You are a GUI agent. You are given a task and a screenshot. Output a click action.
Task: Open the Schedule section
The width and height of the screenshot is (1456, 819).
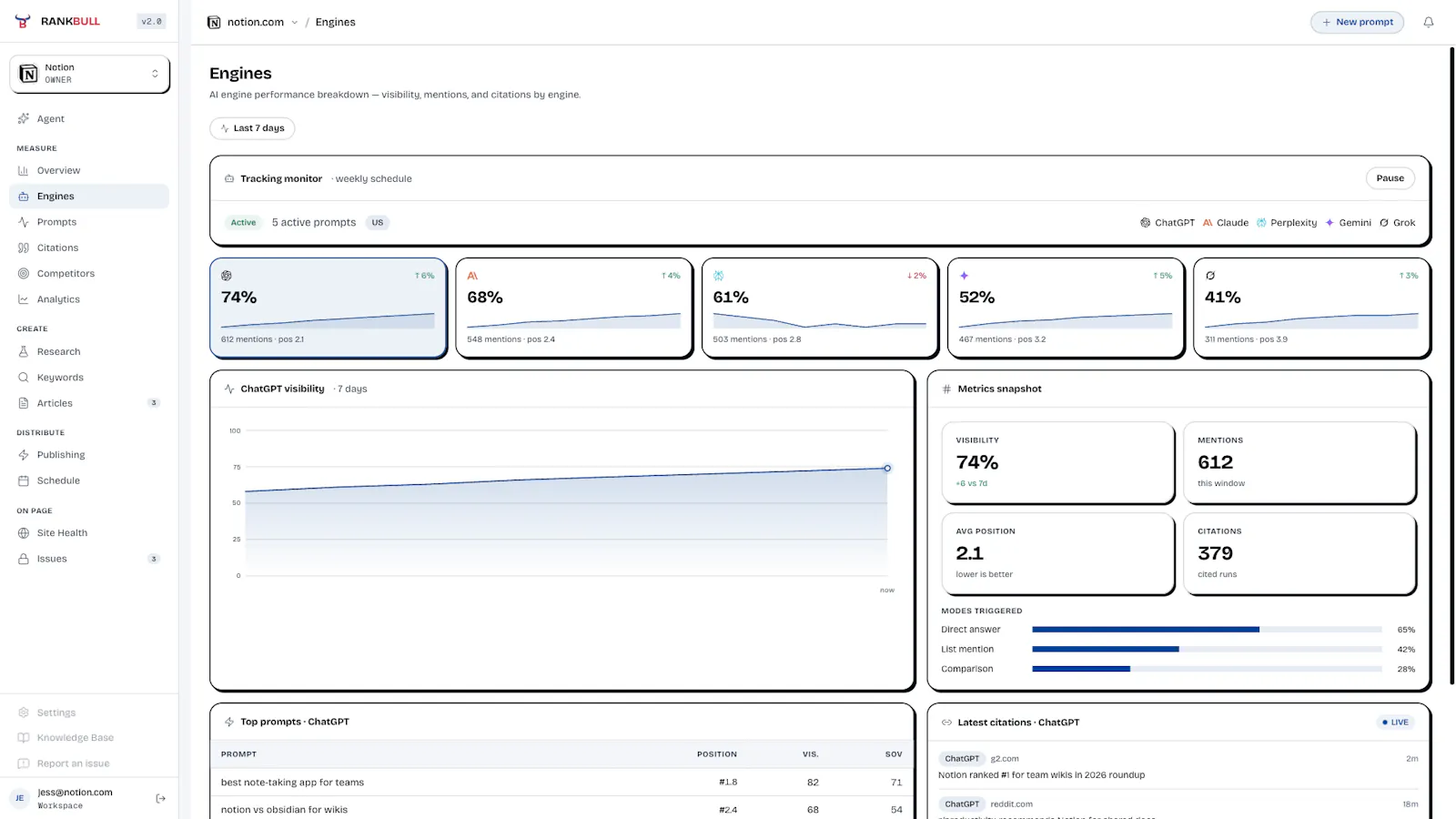[89, 480]
